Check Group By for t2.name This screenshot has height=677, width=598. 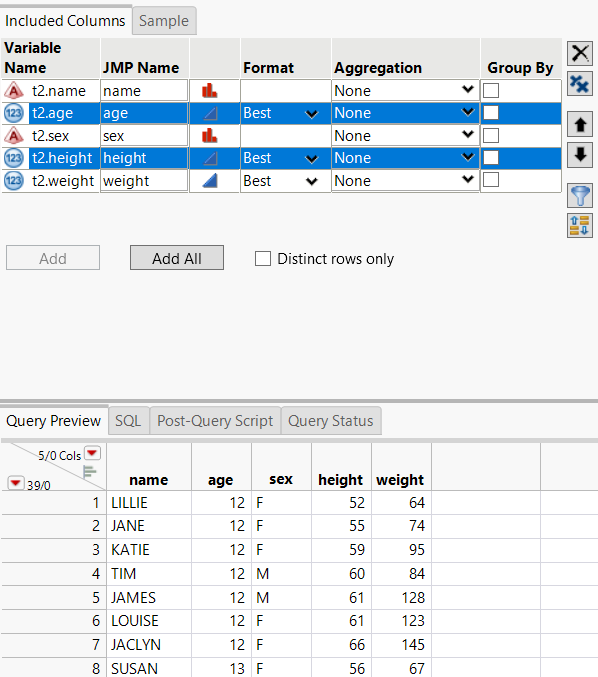pos(491,91)
